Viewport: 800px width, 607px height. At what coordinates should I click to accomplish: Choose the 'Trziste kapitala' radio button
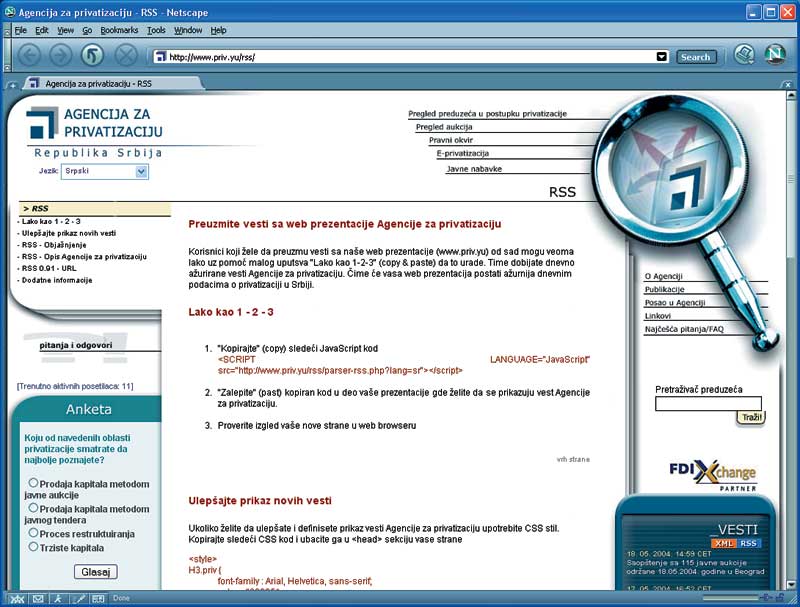[x=33, y=546]
